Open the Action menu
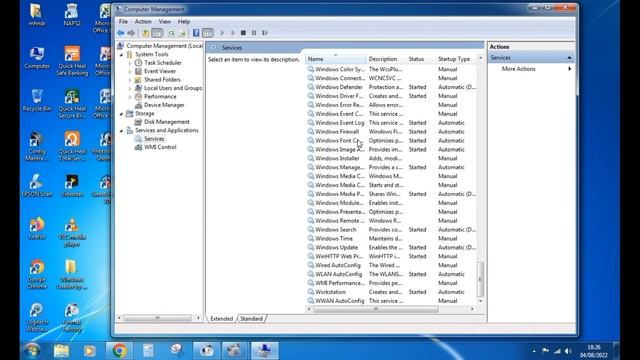The height and width of the screenshot is (360, 640). pos(143,21)
